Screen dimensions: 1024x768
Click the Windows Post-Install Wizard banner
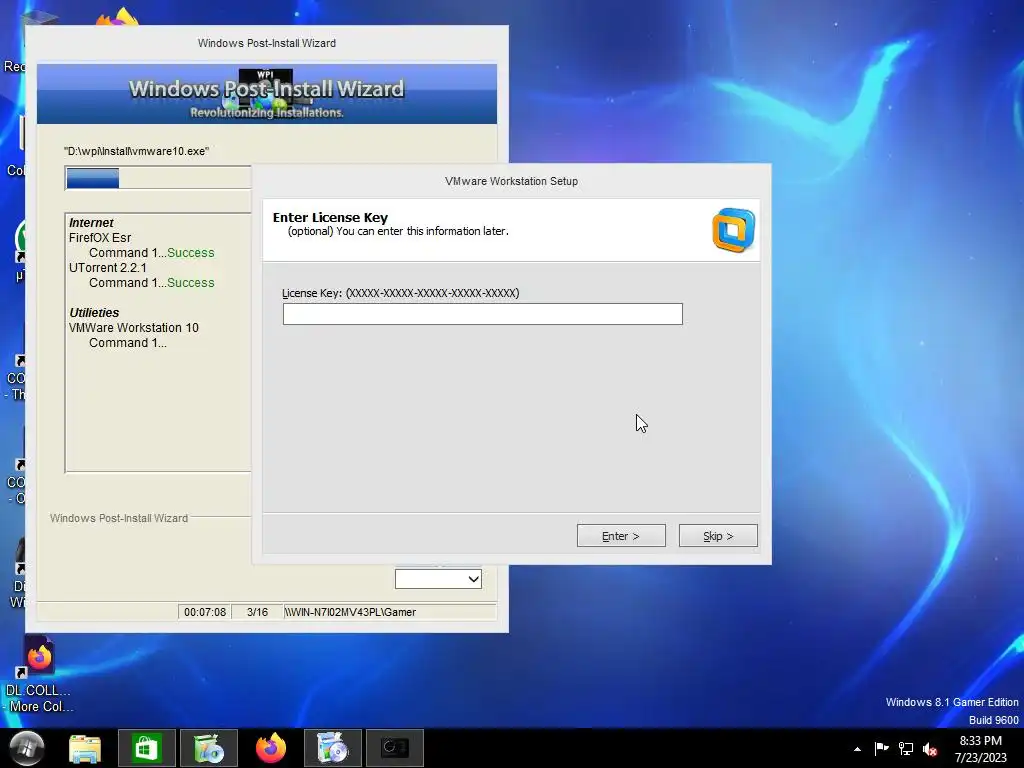point(266,94)
